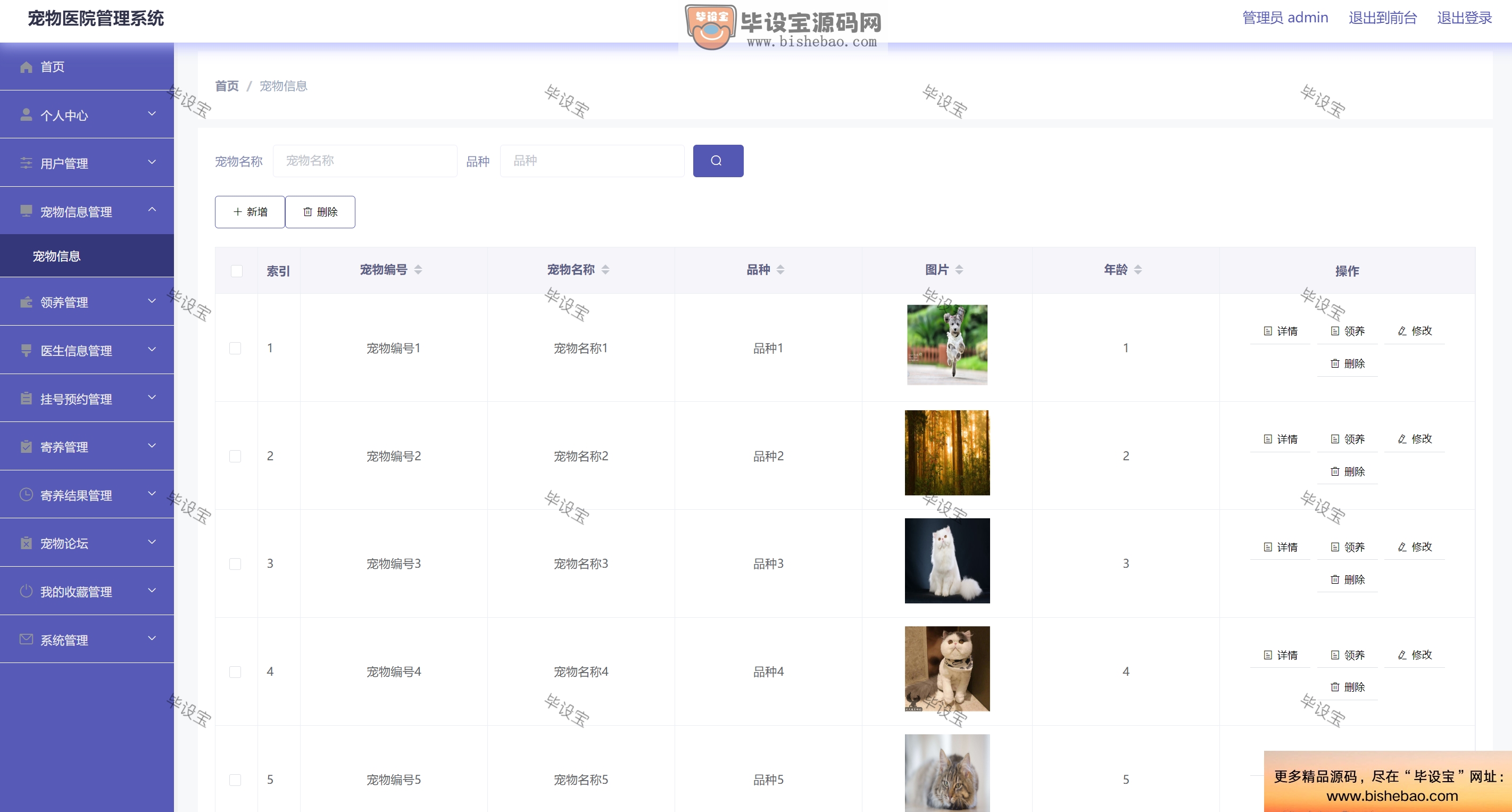Focus the 宠物名称 search input
This screenshot has width=1512, height=812.
tap(365, 161)
